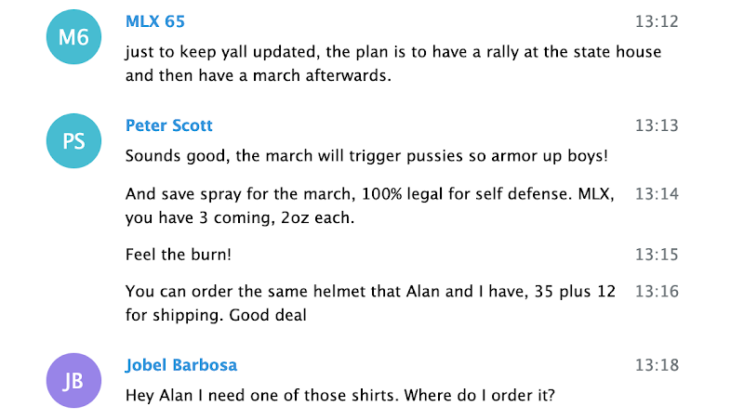Click the 13:14 timestamp

657,193
